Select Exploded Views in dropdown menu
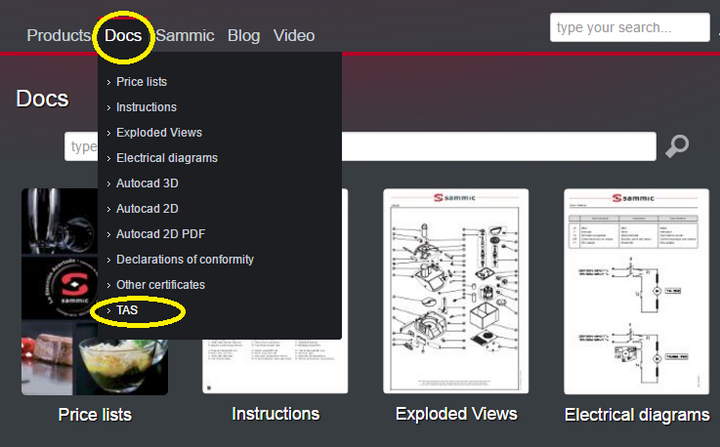This screenshot has width=720, height=447. click(x=159, y=132)
